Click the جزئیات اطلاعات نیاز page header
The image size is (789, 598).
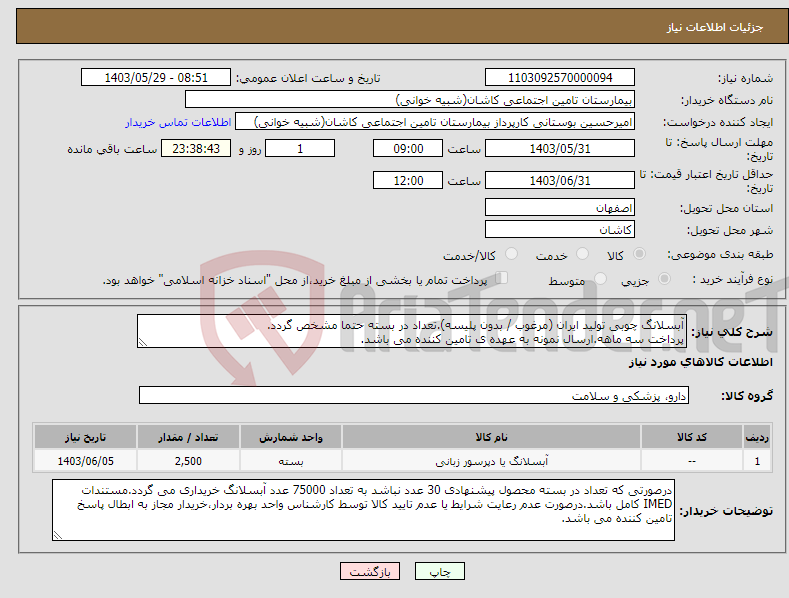click(715, 27)
